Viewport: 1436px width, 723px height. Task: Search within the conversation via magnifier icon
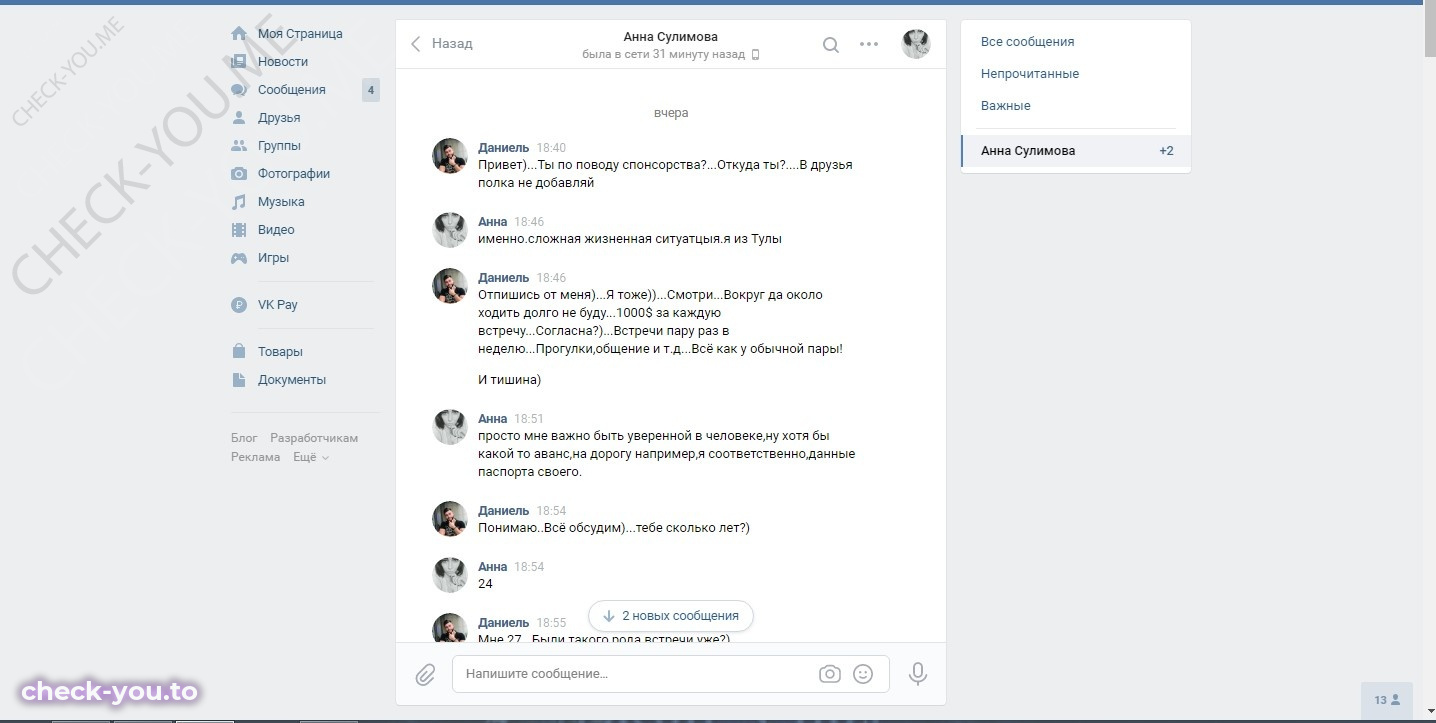[831, 44]
